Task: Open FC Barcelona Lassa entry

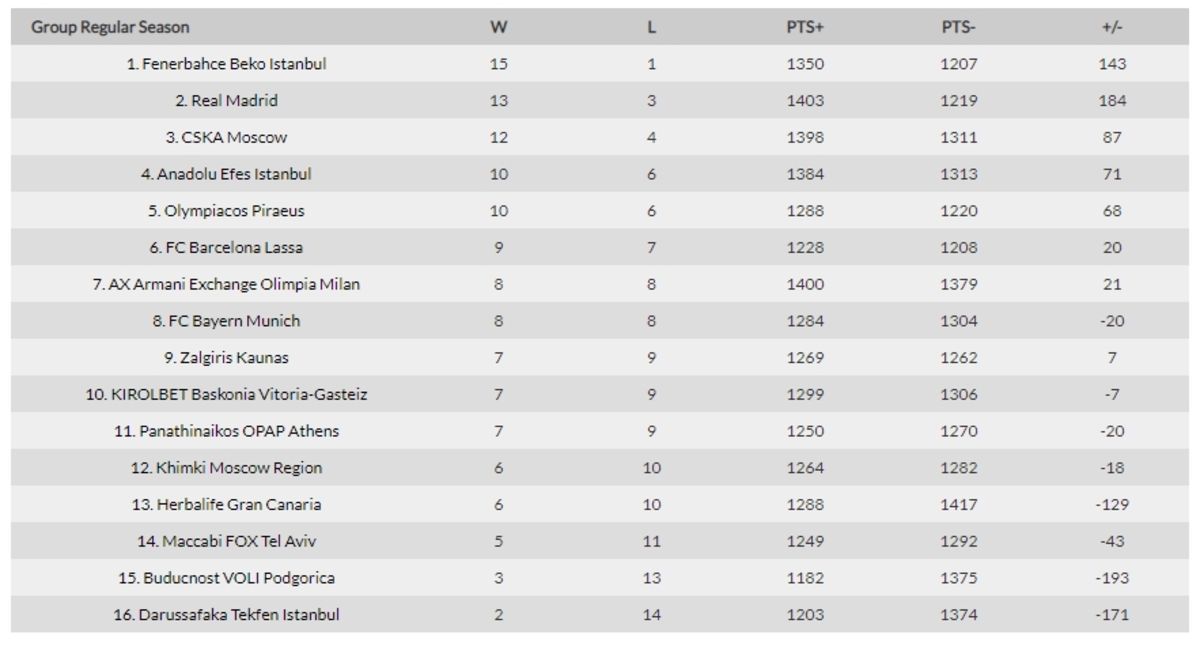Action: 227,248
